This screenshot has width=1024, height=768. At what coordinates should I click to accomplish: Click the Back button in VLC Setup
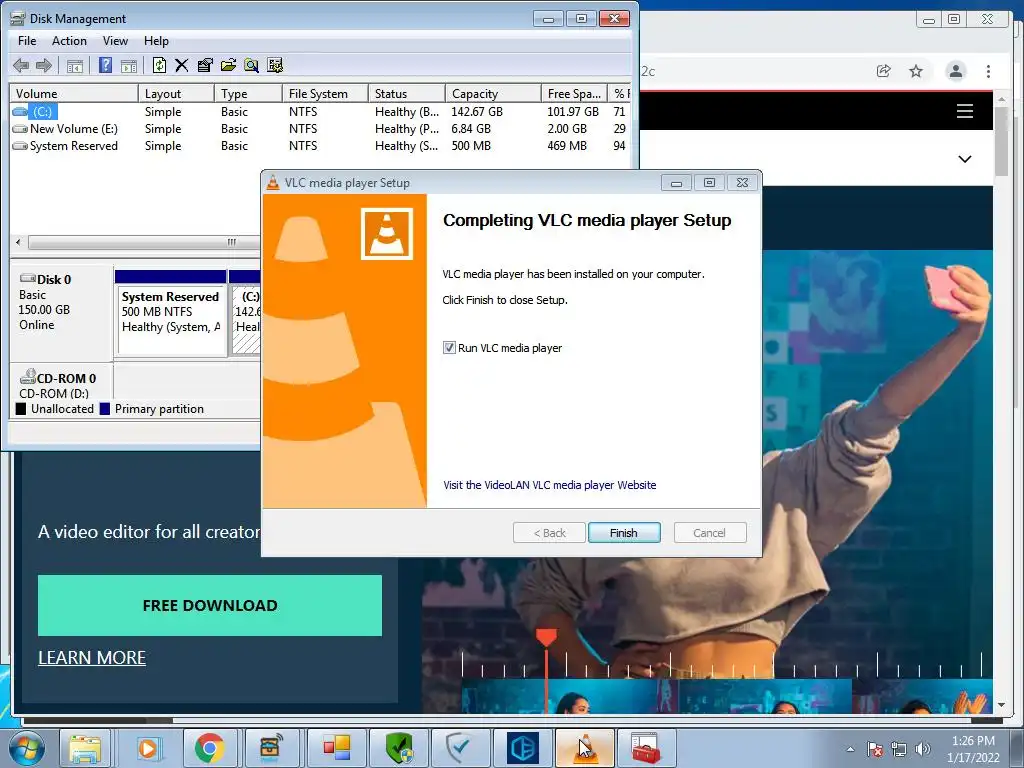[x=549, y=533]
